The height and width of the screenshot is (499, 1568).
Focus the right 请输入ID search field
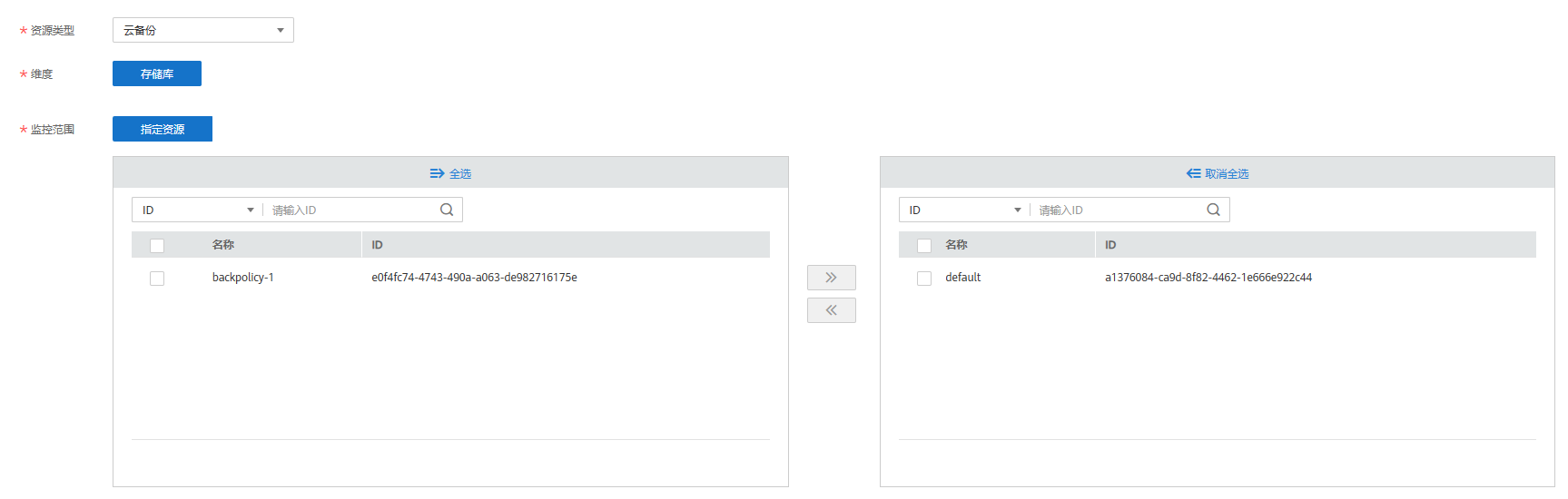point(1119,210)
